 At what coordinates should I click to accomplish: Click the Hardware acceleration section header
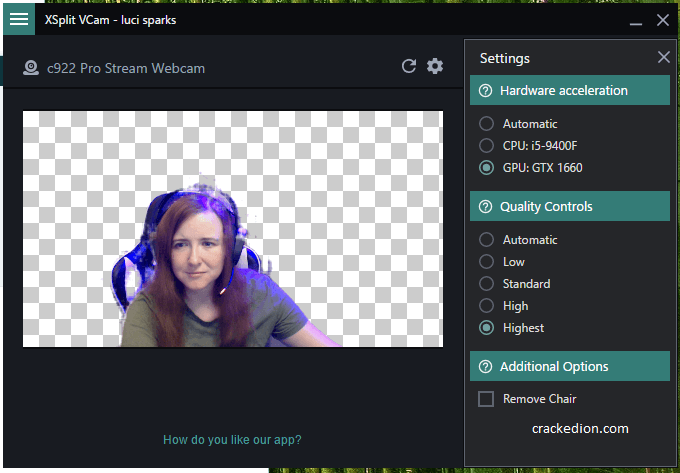570,90
